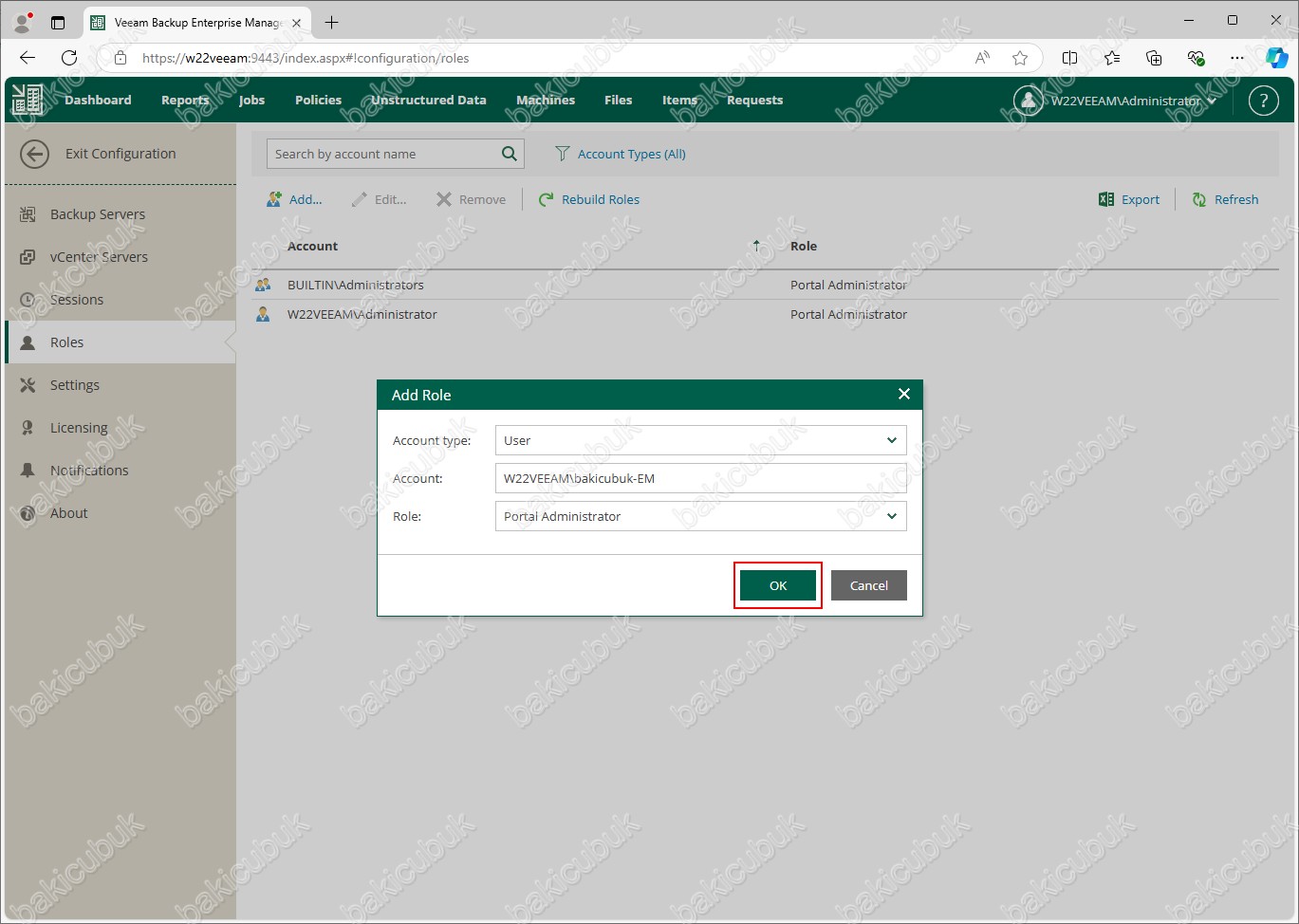Viewport: 1299px width, 924px height.
Task: Click the Notifications bell icon
Action: pyautogui.click(x=28, y=471)
